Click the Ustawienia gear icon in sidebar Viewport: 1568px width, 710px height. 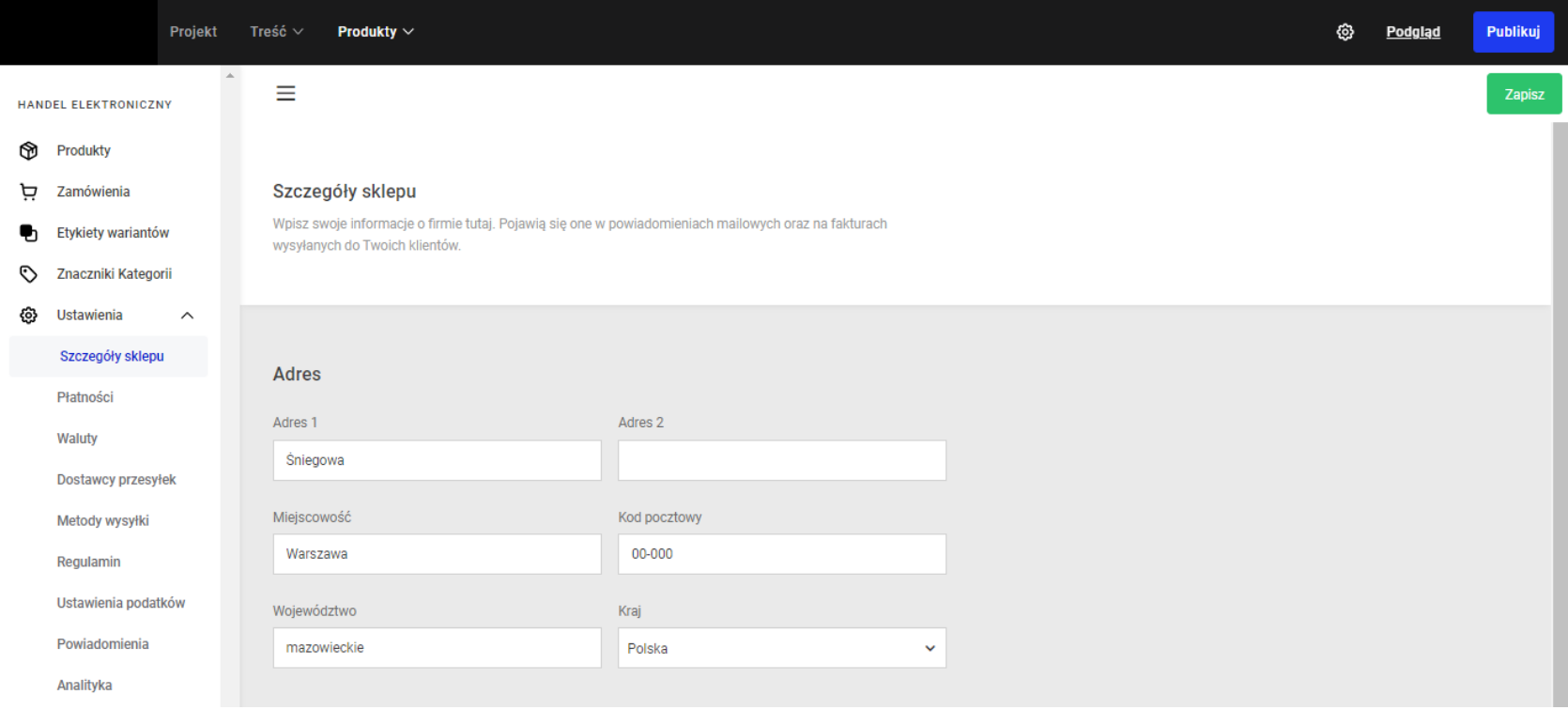click(x=29, y=316)
